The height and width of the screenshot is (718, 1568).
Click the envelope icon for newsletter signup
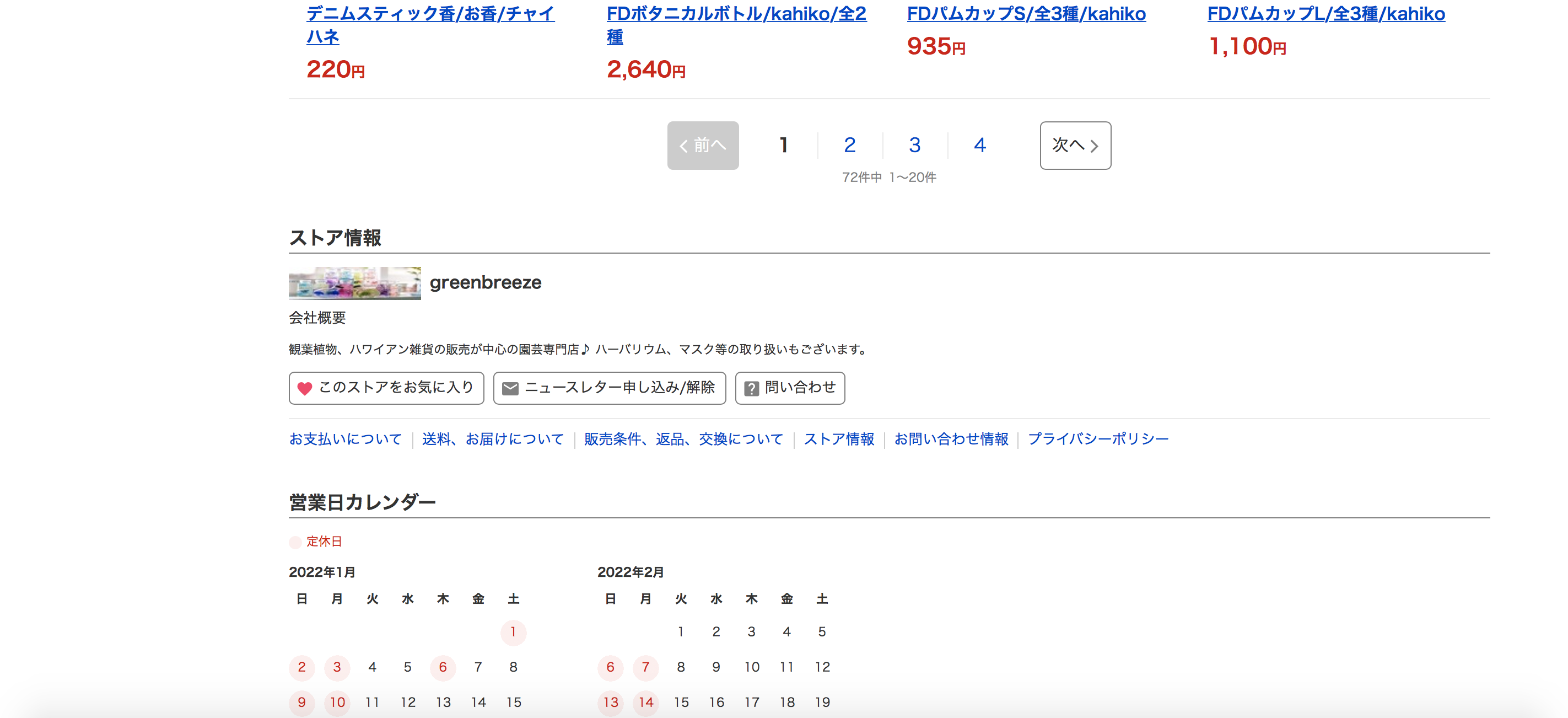[510, 388]
